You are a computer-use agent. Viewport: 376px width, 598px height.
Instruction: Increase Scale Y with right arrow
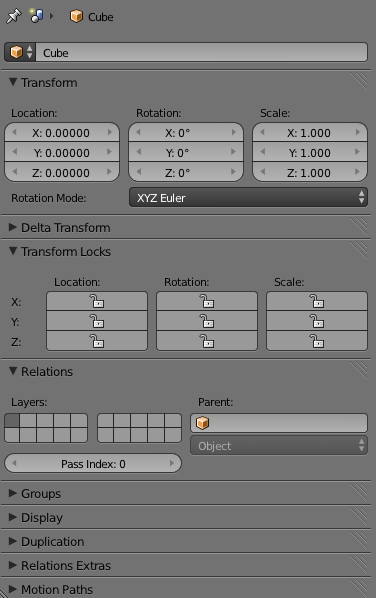pos(357,152)
